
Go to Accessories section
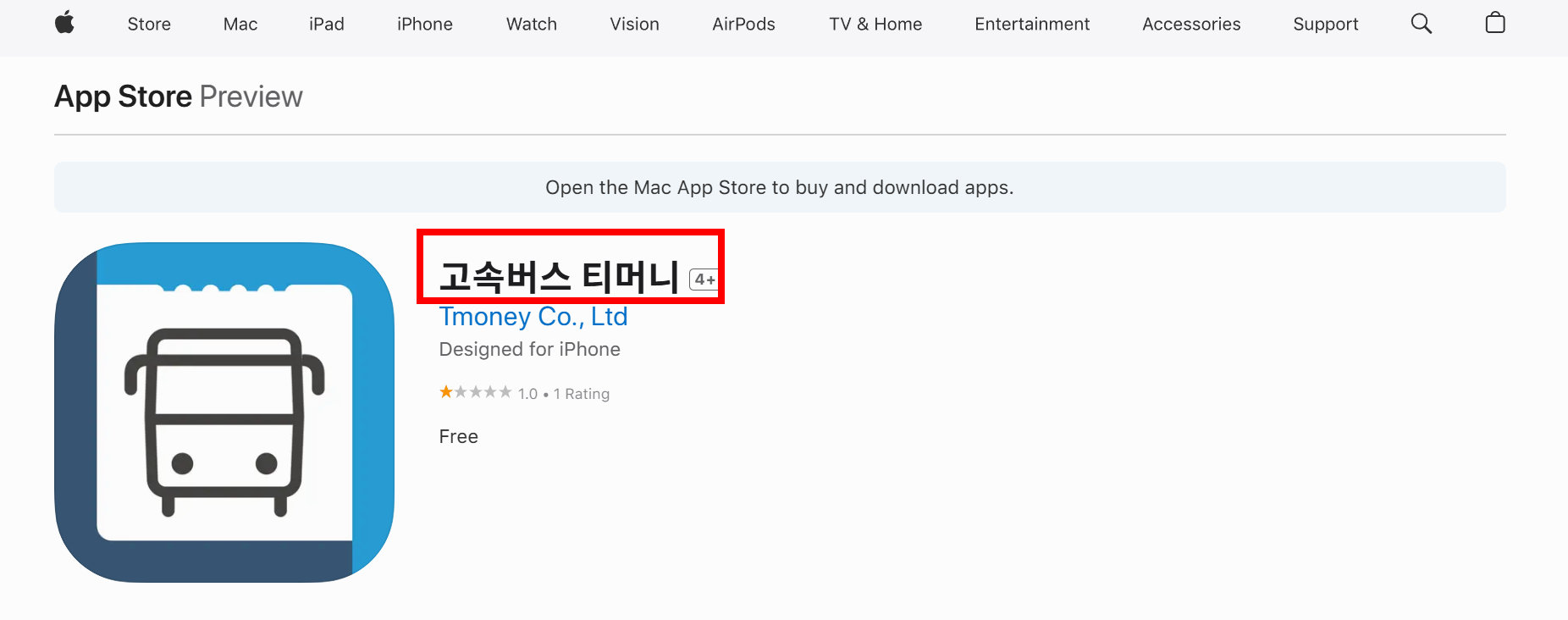coord(1191,25)
